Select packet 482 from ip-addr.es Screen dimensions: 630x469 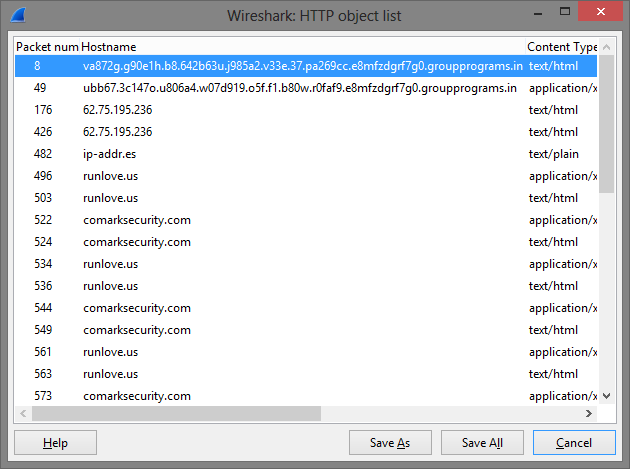[x=306, y=154]
